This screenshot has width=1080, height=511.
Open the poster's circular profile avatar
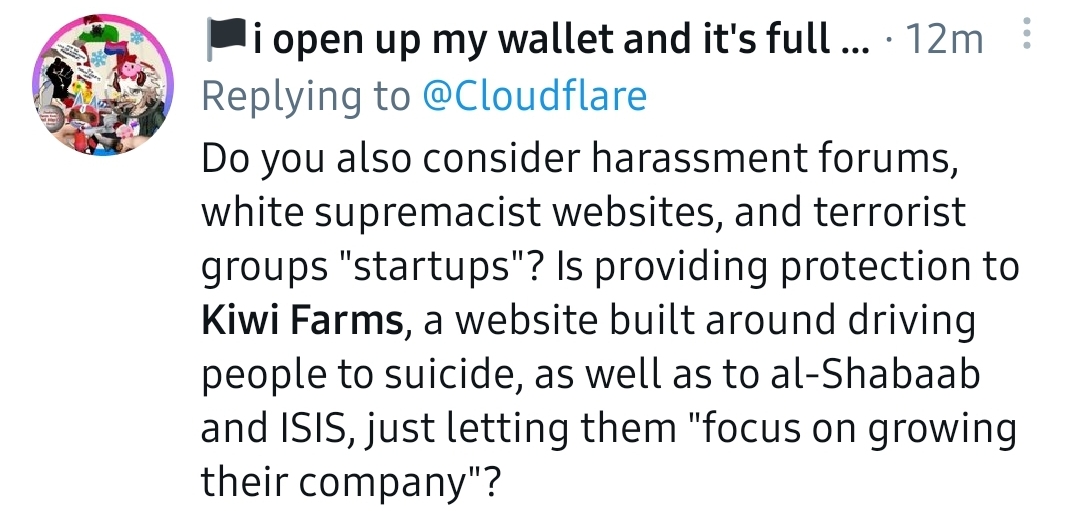pos(103,85)
